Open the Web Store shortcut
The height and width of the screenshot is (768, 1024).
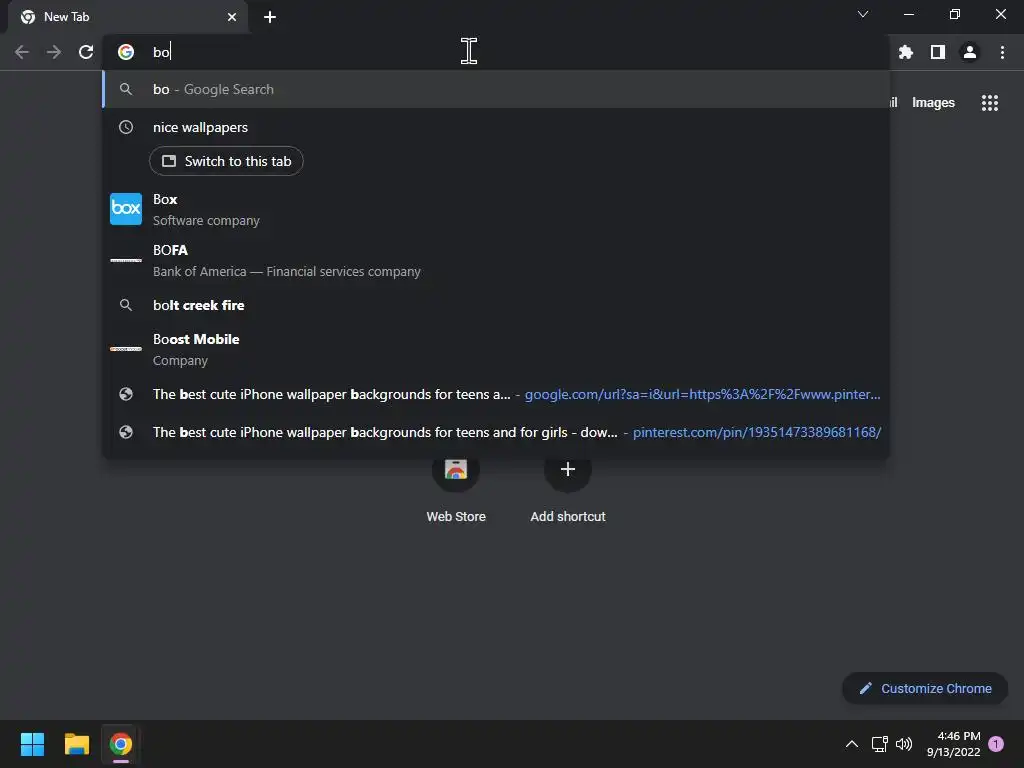(x=456, y=487)
